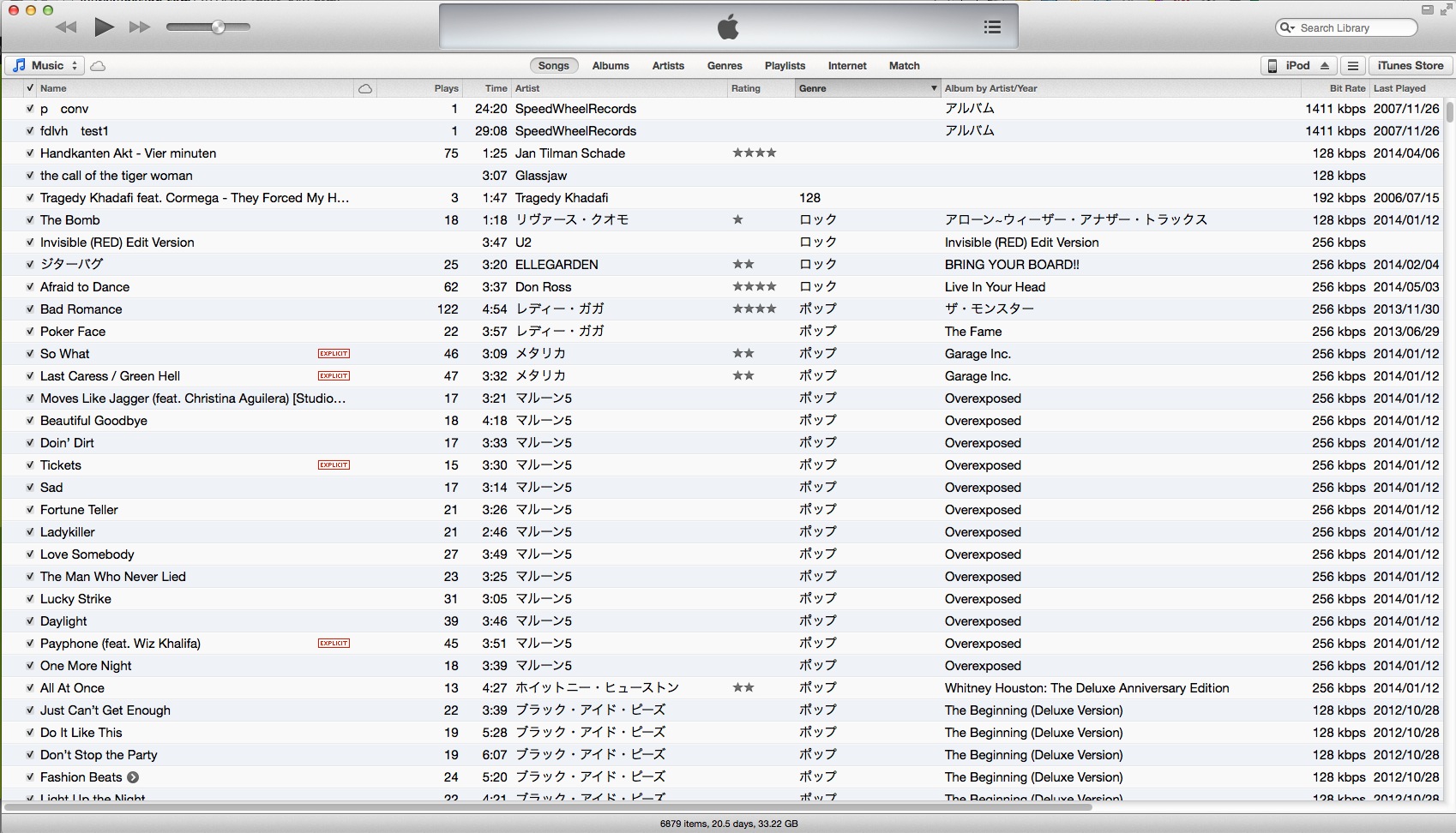
Task: Switch to mini player icon
Action: 1427,10
